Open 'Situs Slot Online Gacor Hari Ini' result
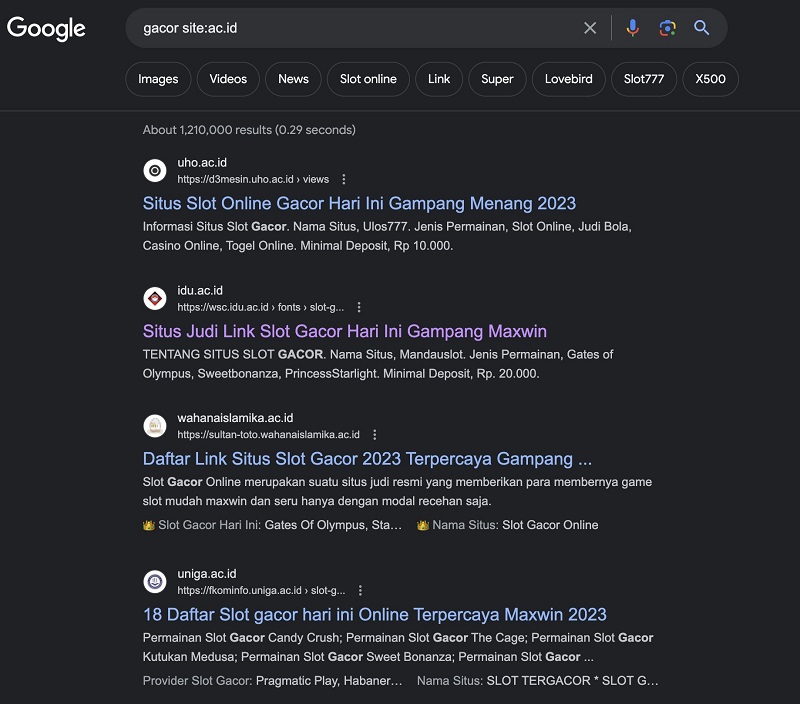Image resolution: width=800 pixels, height=704 pixels. tap(359, 204)
